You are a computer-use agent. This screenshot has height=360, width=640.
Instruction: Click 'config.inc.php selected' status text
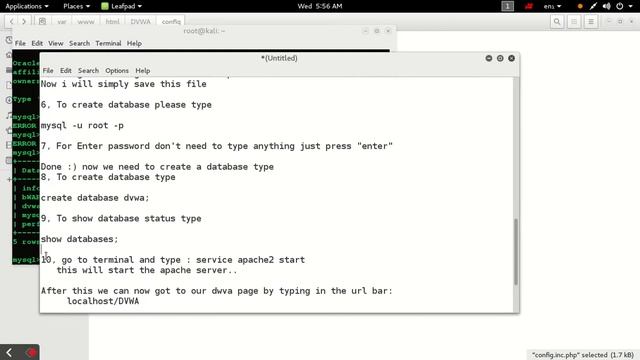pos(582,355)
